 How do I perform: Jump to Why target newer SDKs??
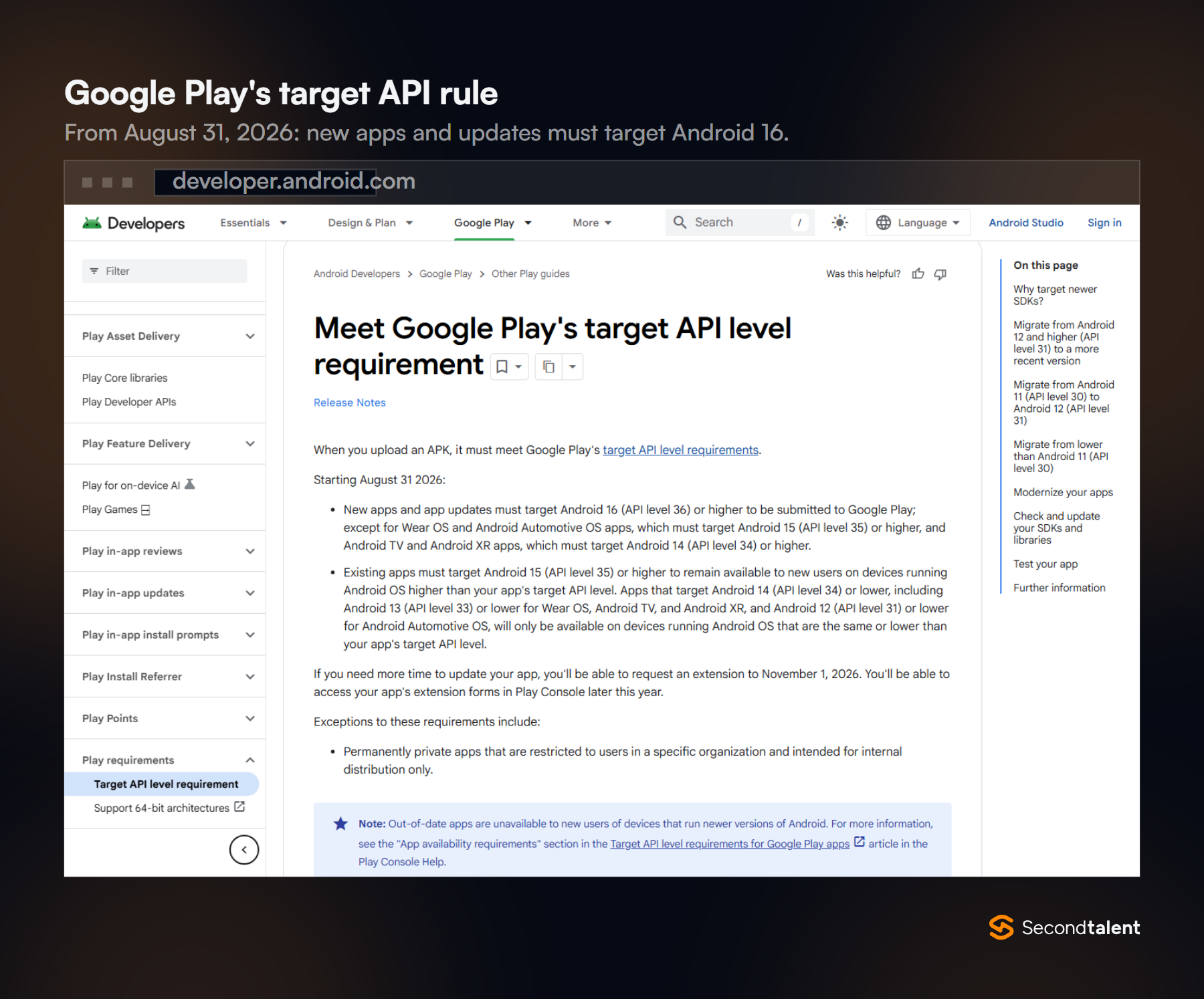(1055, 295)
